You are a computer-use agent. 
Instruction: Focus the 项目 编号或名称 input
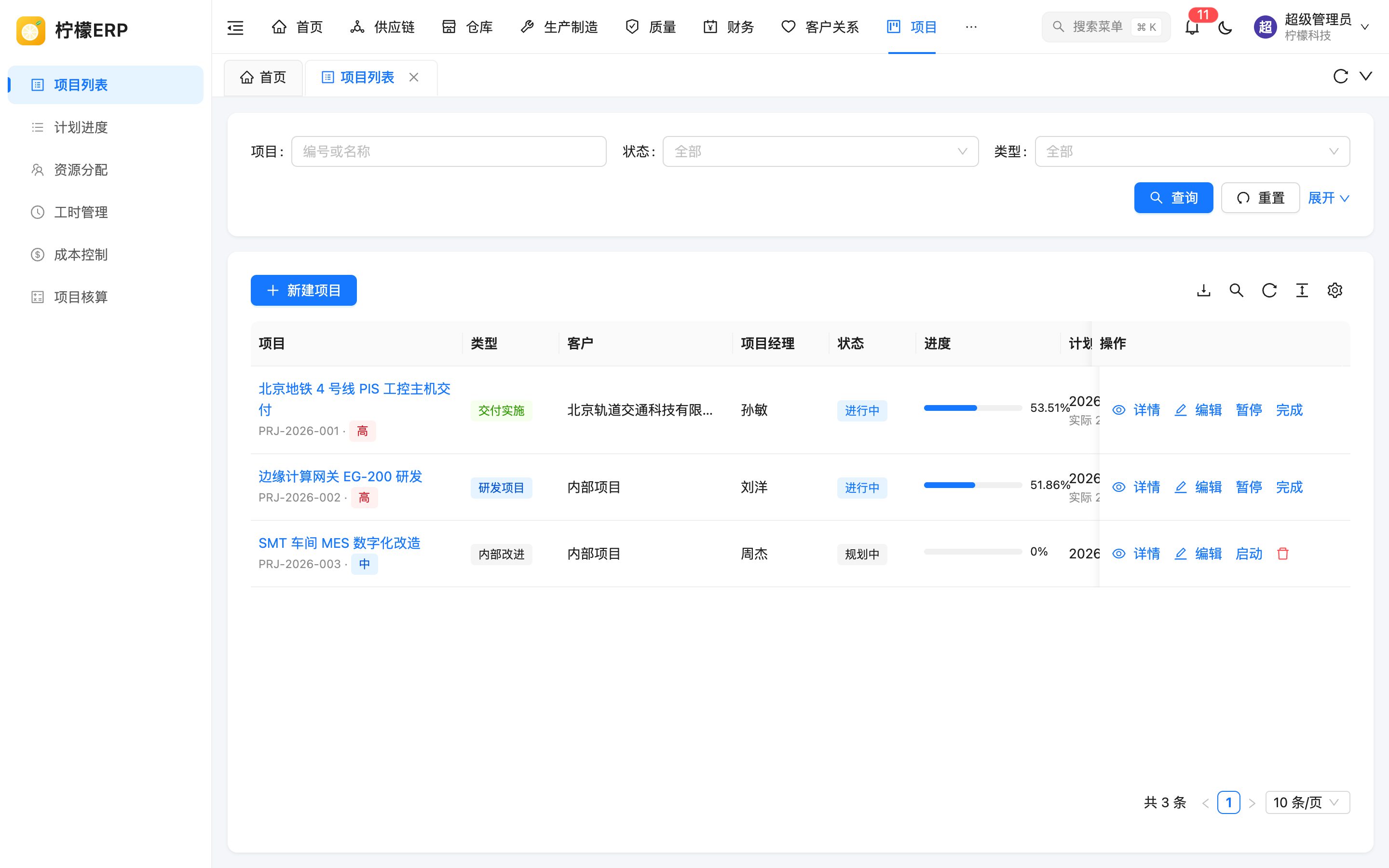pos(449,151)
